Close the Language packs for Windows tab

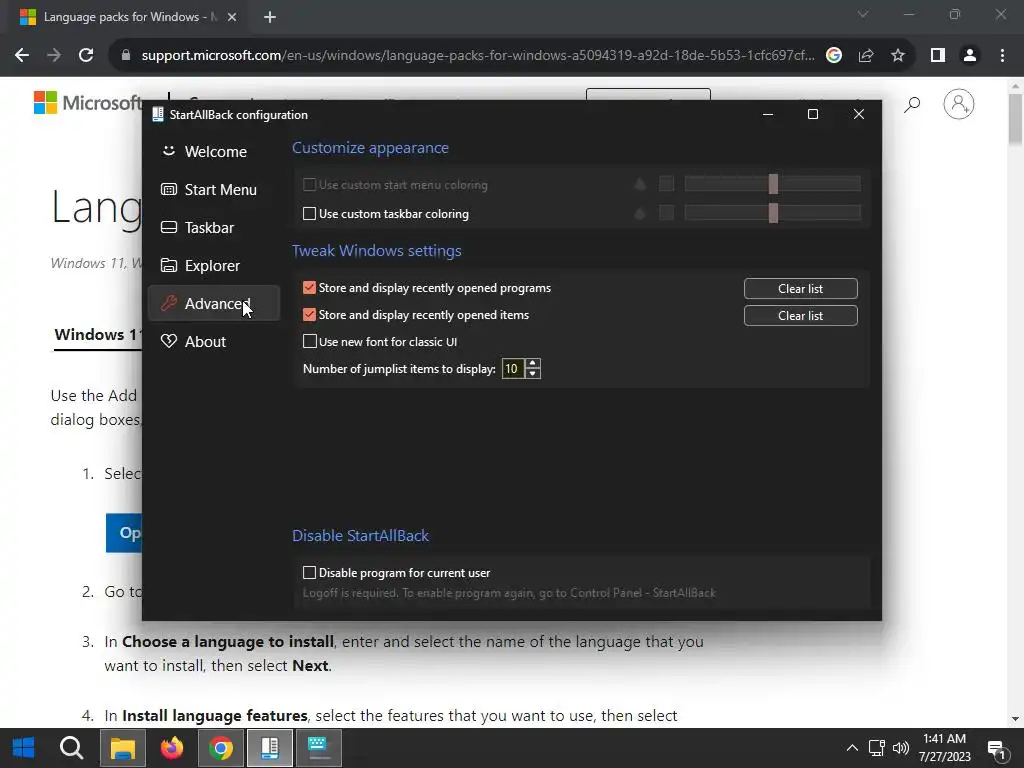(232, 17)
